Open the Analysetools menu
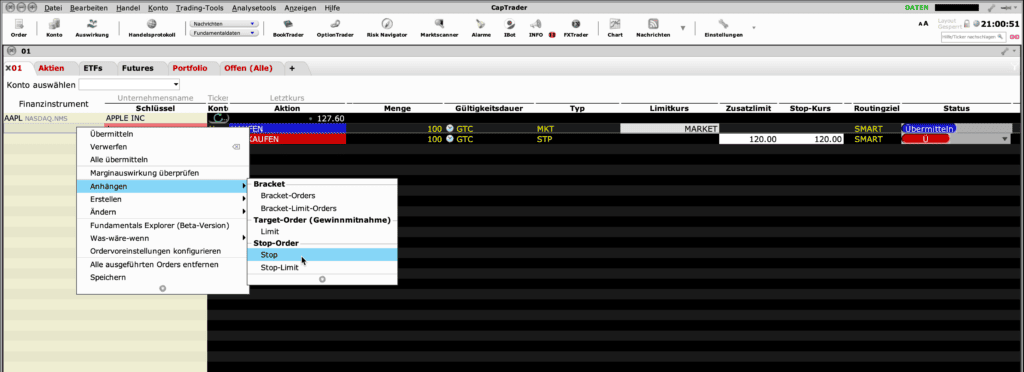The height and width of the screenshot is (372, 1024). coord(253,8)
